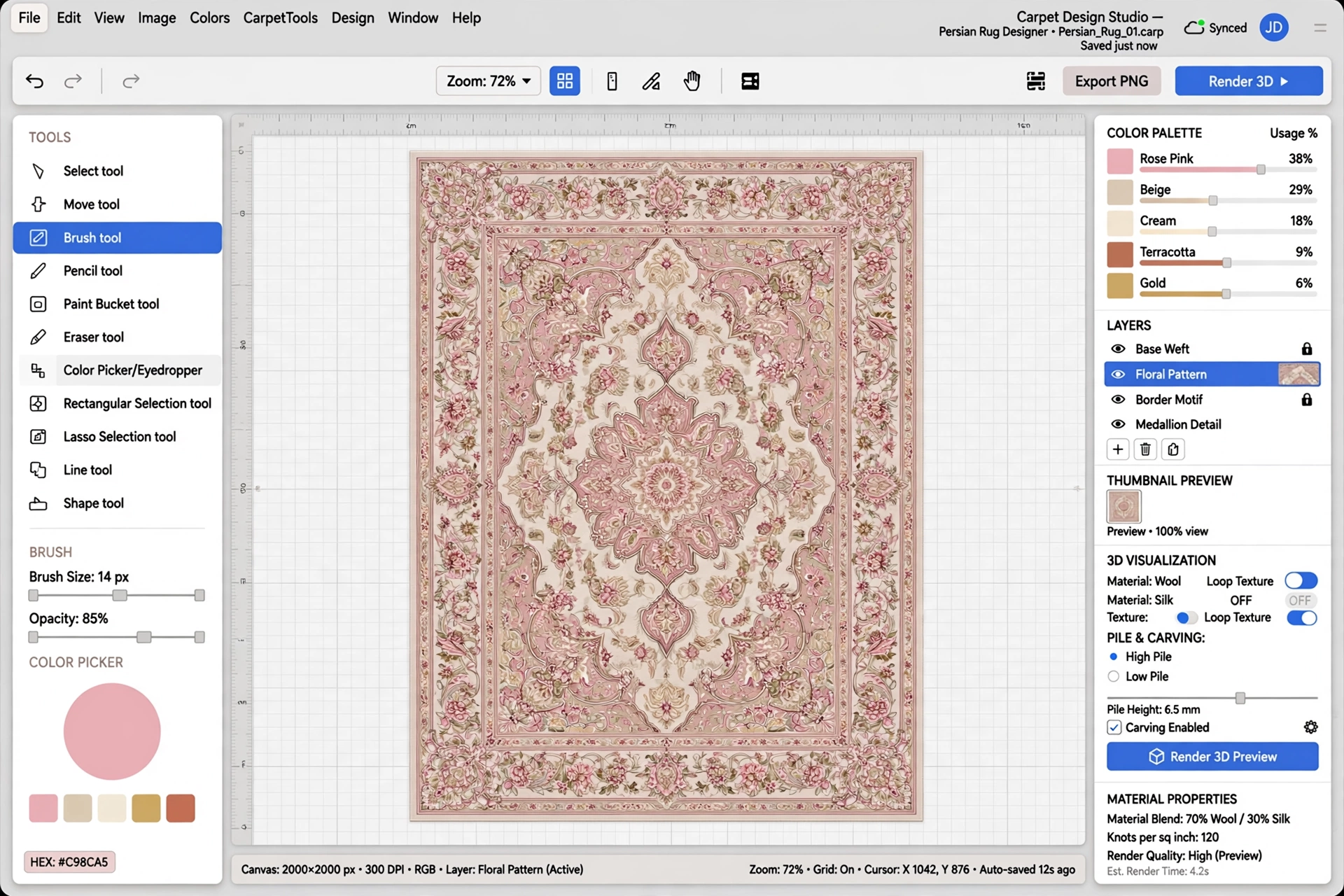
Task: Uncheck the Carving Enabled checkbox
Action: [x=1114, y=727]
